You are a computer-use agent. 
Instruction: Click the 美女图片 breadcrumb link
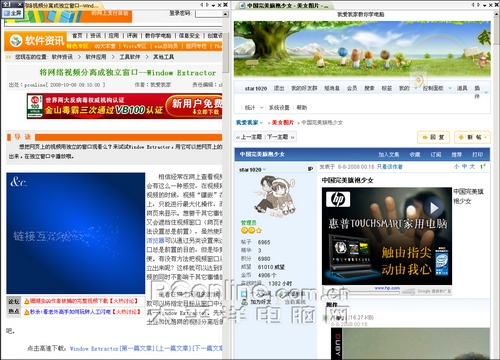(283, 123)
